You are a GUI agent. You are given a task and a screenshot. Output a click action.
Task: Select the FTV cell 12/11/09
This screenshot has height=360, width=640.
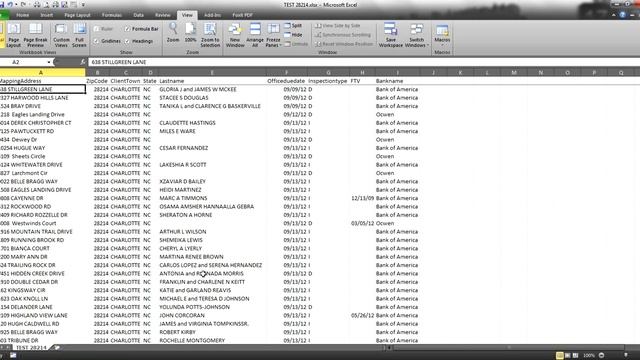(x=362, y=198)
